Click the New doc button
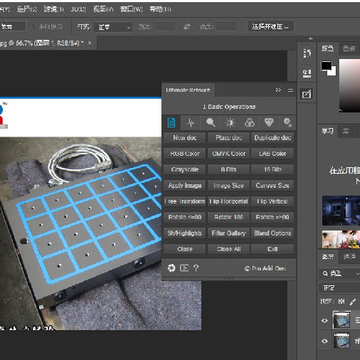Viewport: 360px width, 360px height. point(185,138)
